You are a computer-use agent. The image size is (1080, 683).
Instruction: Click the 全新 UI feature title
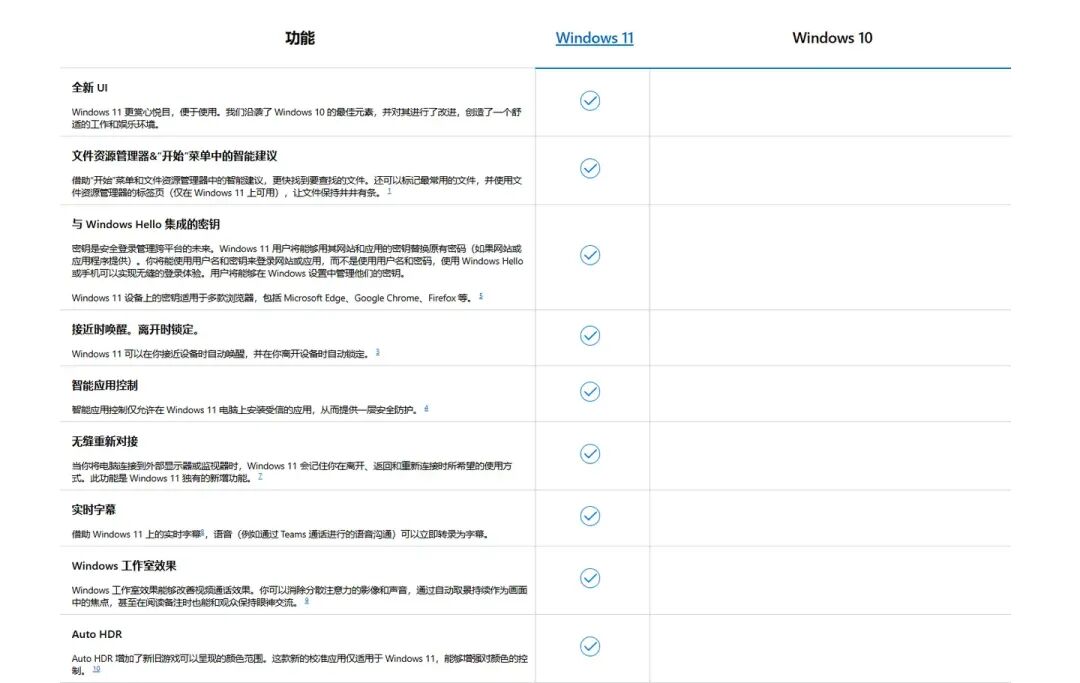90,87
